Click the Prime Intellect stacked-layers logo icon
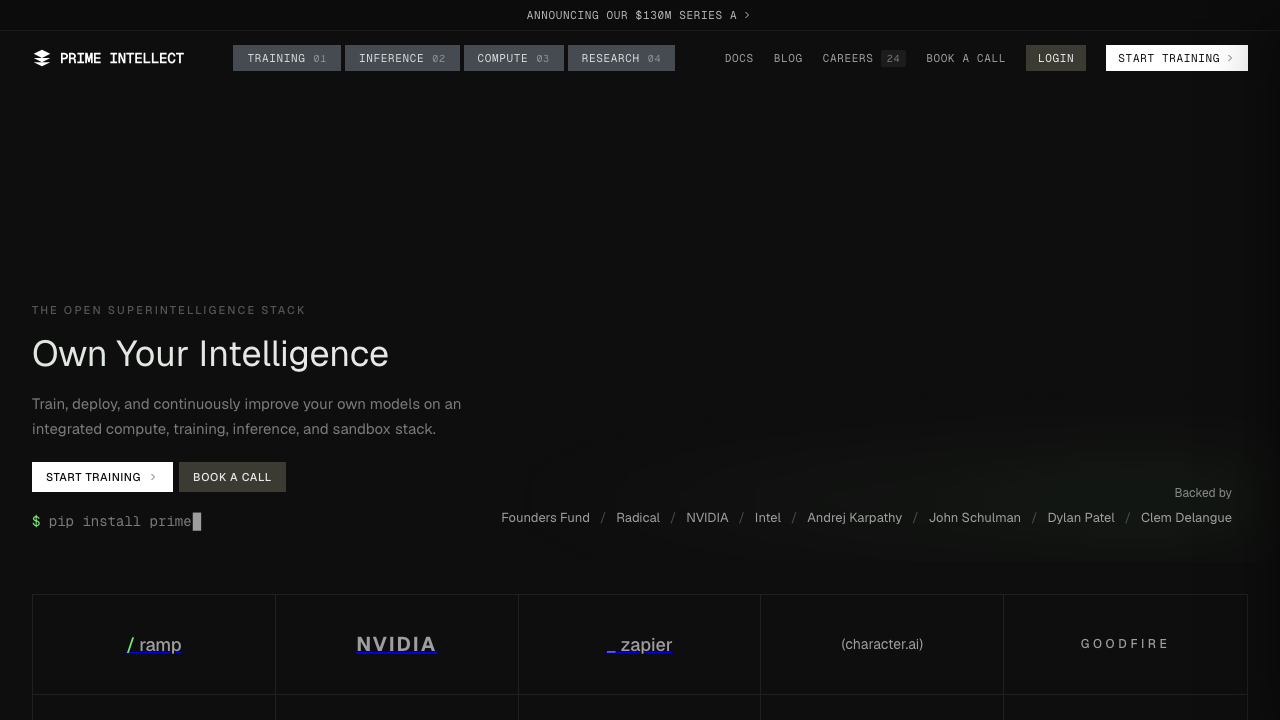Image resolution: width=1280 pixels, height=720 pixels. 42,58
